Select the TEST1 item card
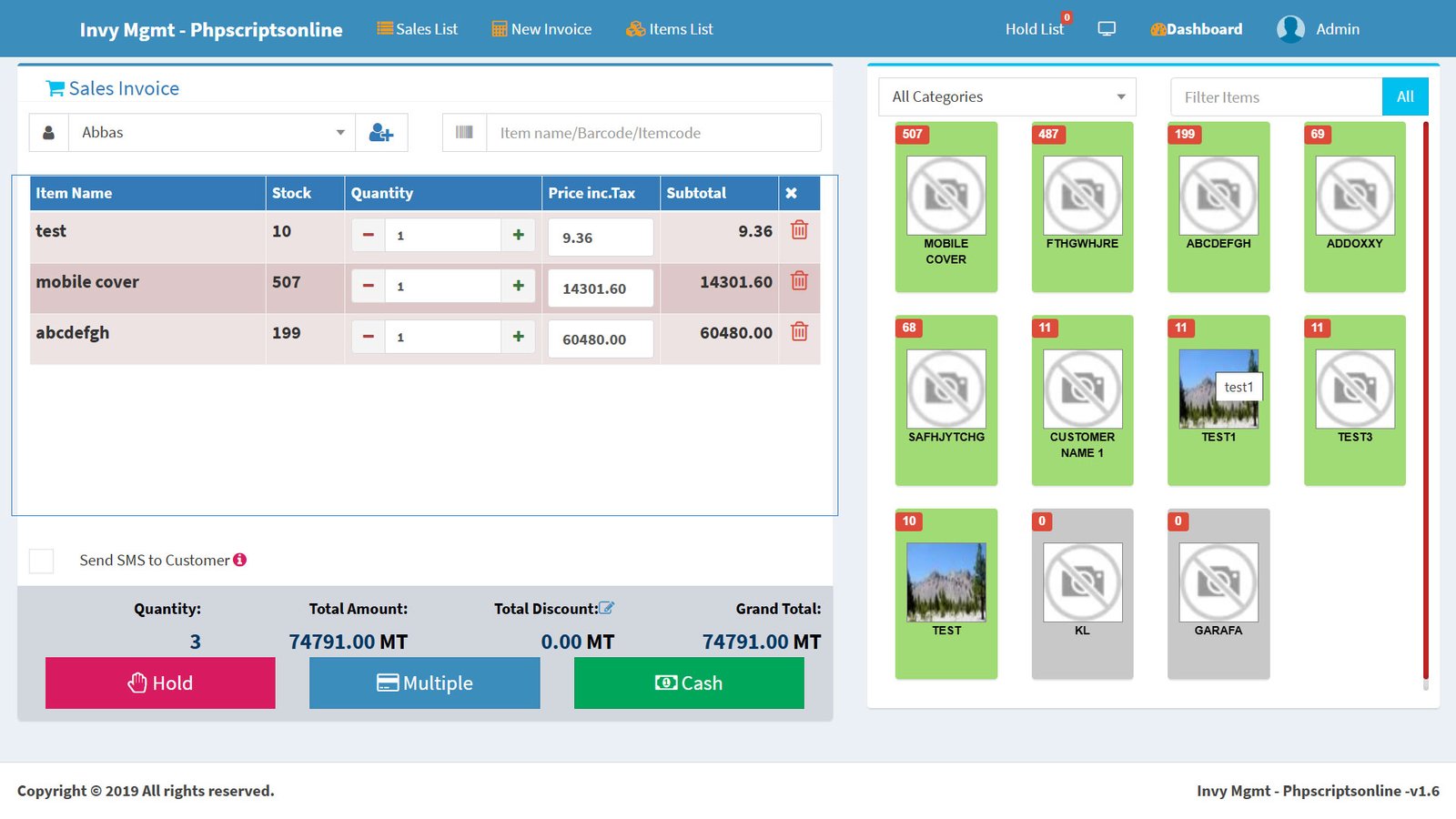The image size is (1456, 819). 1218,400
